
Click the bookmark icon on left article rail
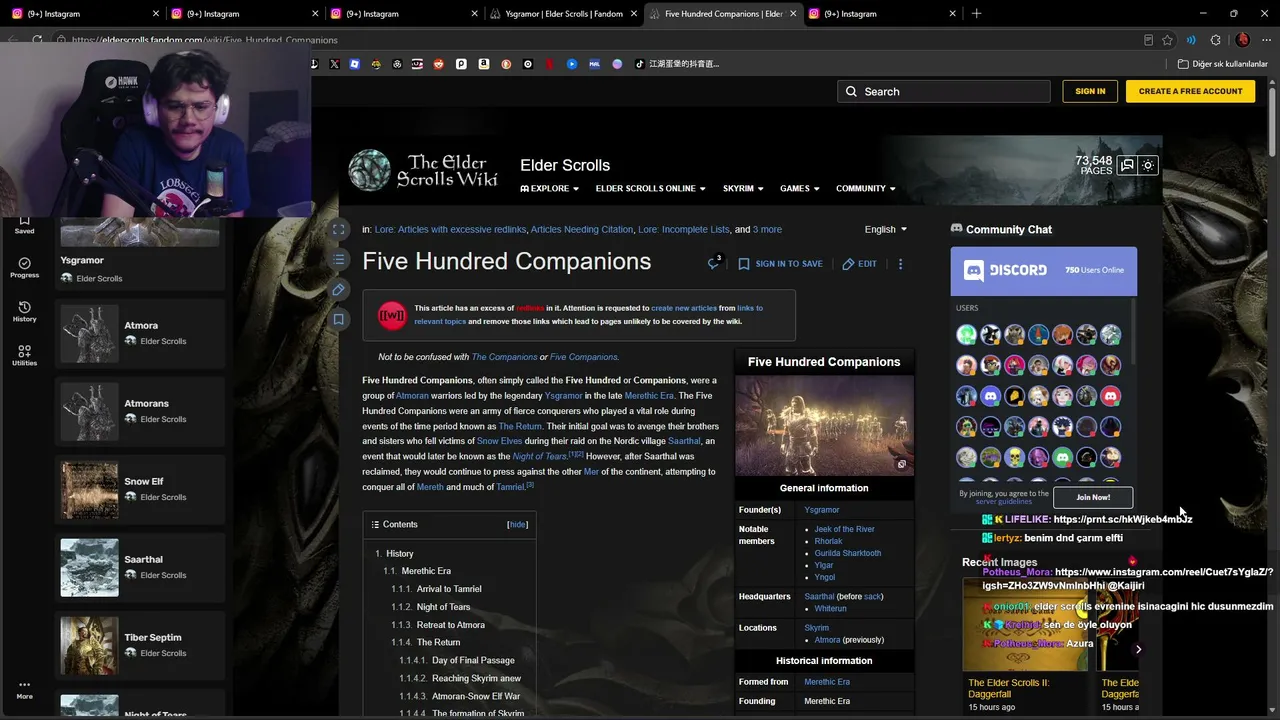click(x=339, y=319)
